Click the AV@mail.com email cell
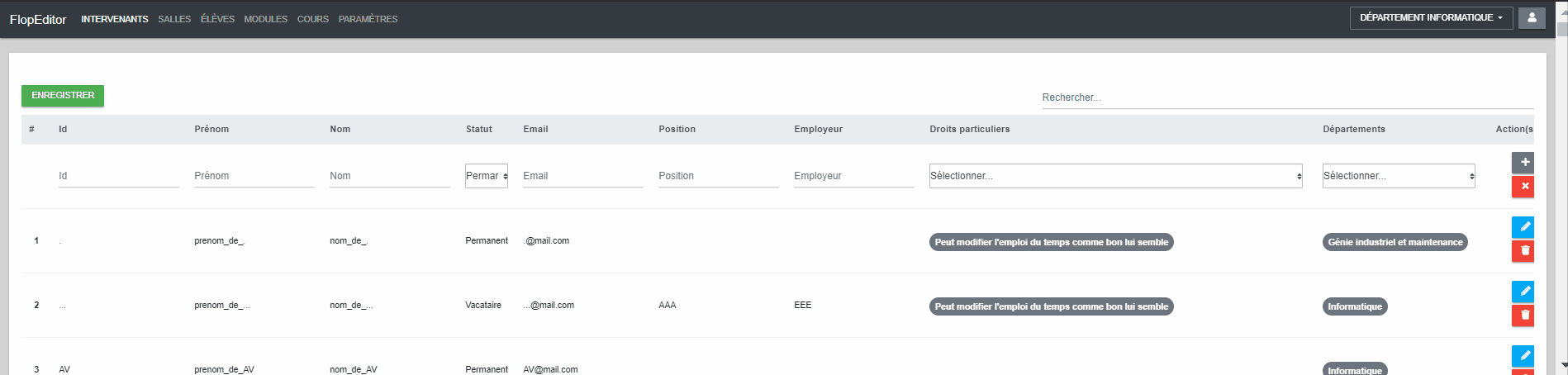1568x375 pixels. point(550,369)
